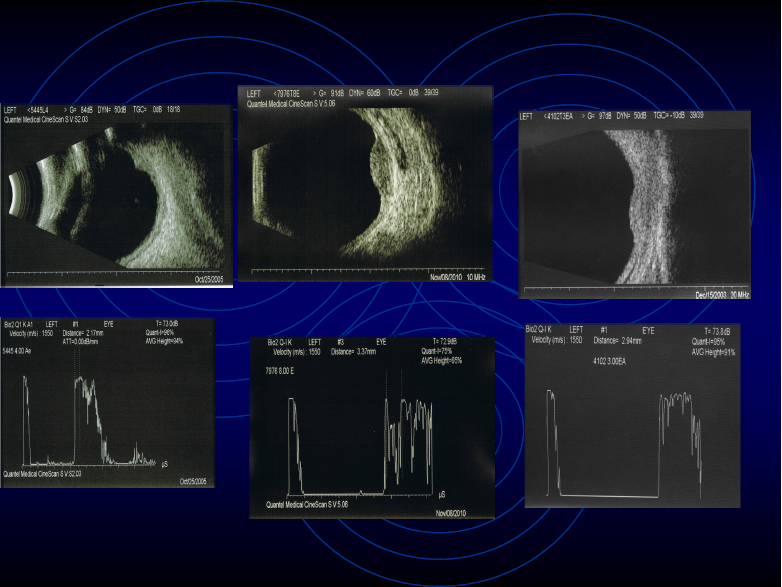The height and width of the screenshot is (587, 782).
Task: Select the 20 MHz B-scan dated Dec/15/2003
Action: point(634,204)
